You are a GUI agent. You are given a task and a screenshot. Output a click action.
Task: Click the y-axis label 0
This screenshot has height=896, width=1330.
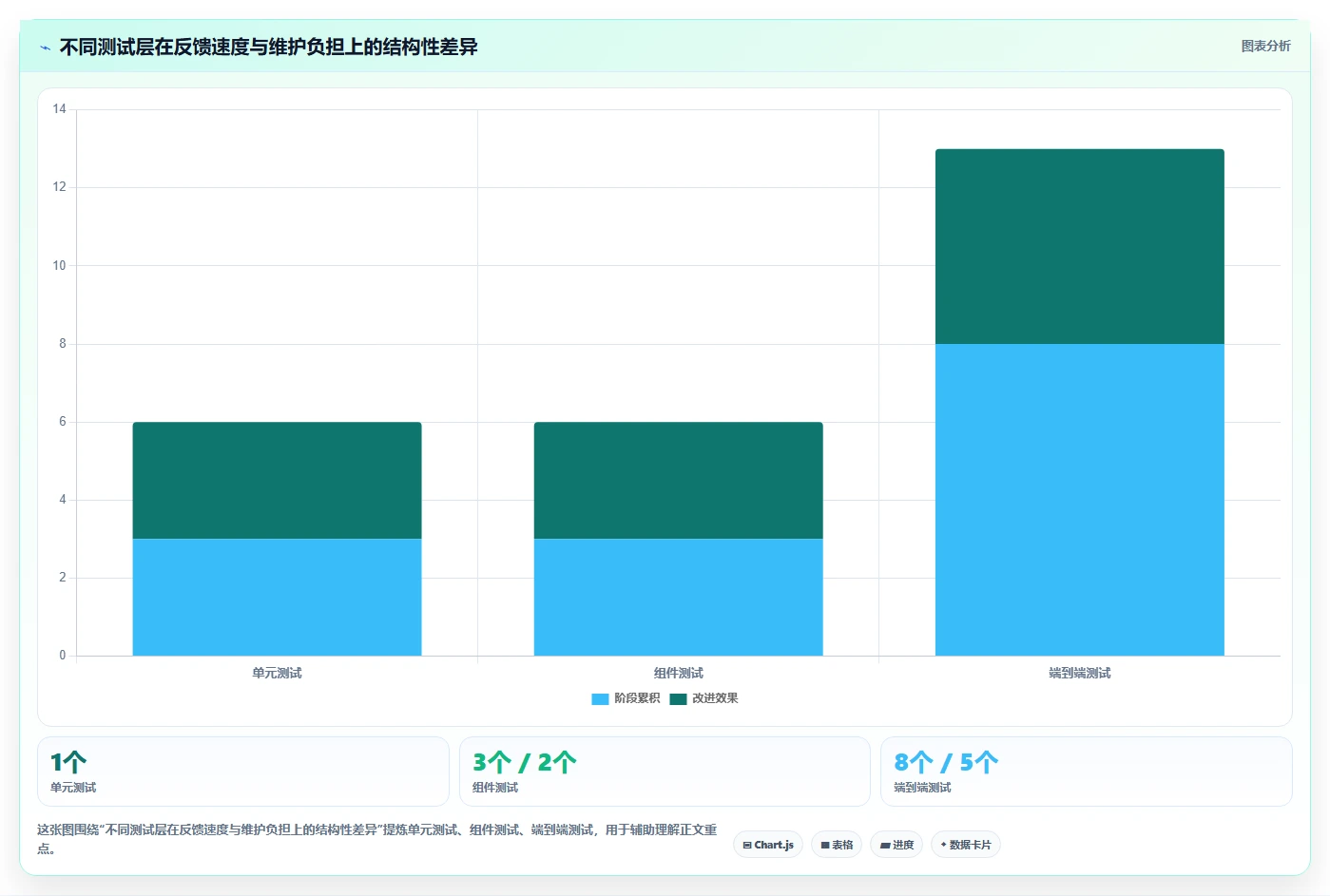click(x=63, y=656)
